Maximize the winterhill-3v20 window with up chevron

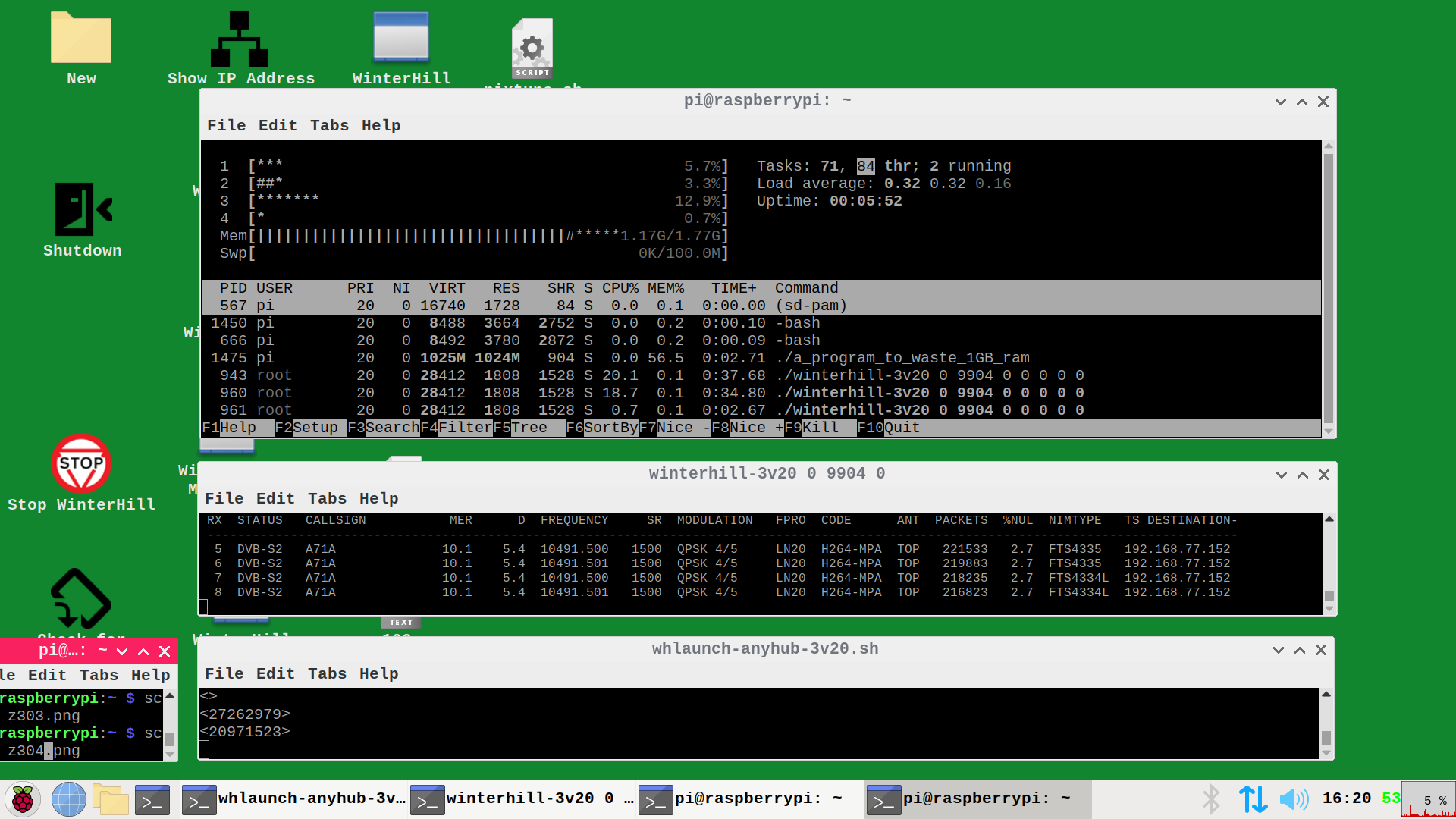pos(1303,475)
